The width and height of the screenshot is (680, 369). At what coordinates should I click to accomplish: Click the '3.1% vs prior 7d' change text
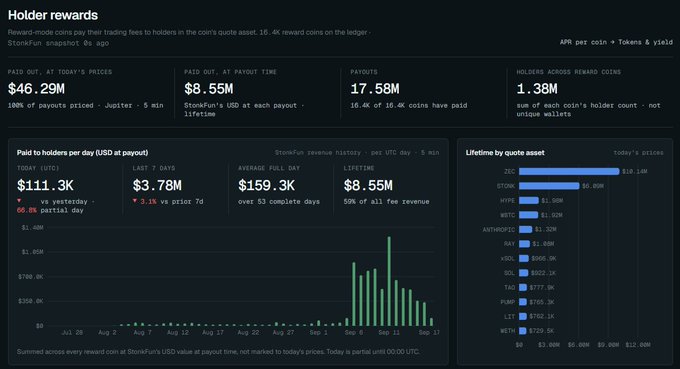[168, 202]
